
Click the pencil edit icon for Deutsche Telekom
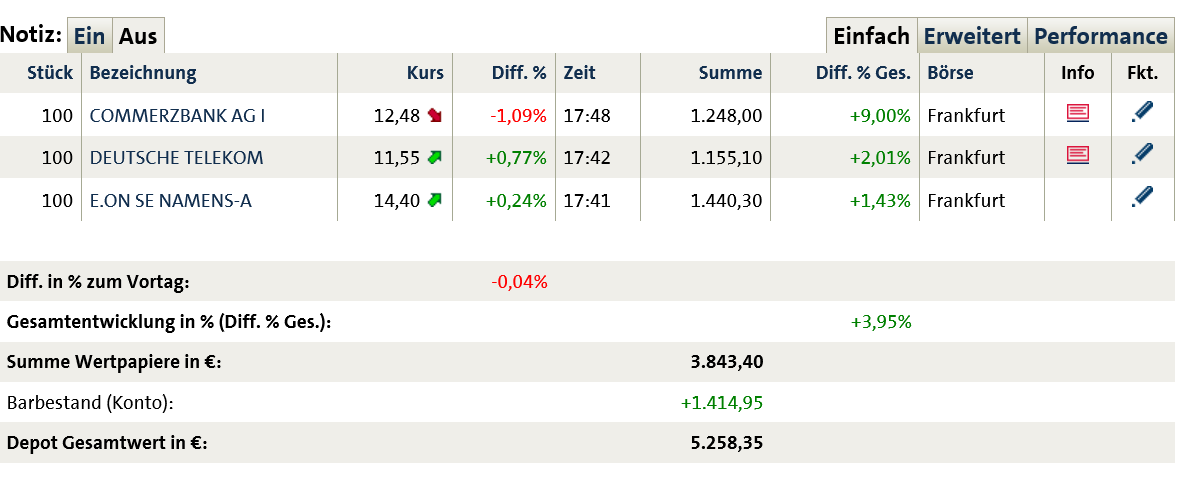pos(1142,154)
